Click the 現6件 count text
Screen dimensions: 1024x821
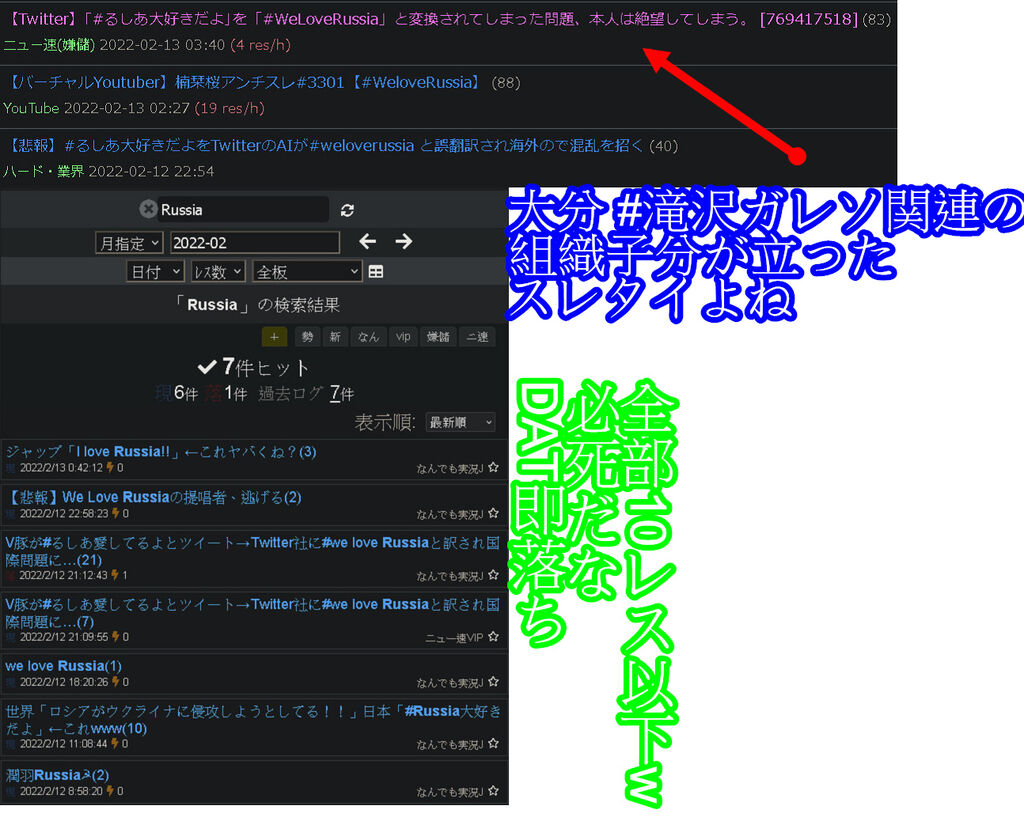(176, 393)
